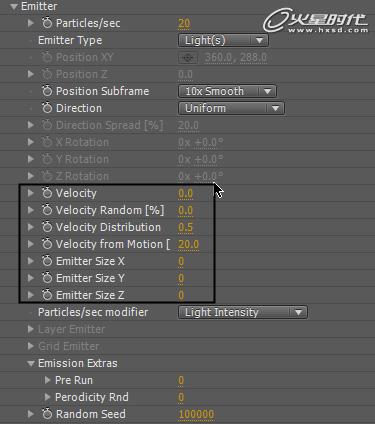This screenshot has width=375, height=424.
Task: Enable keyframes on Emitter Size Z stopwatch
Action: click(x=47, y=295)
